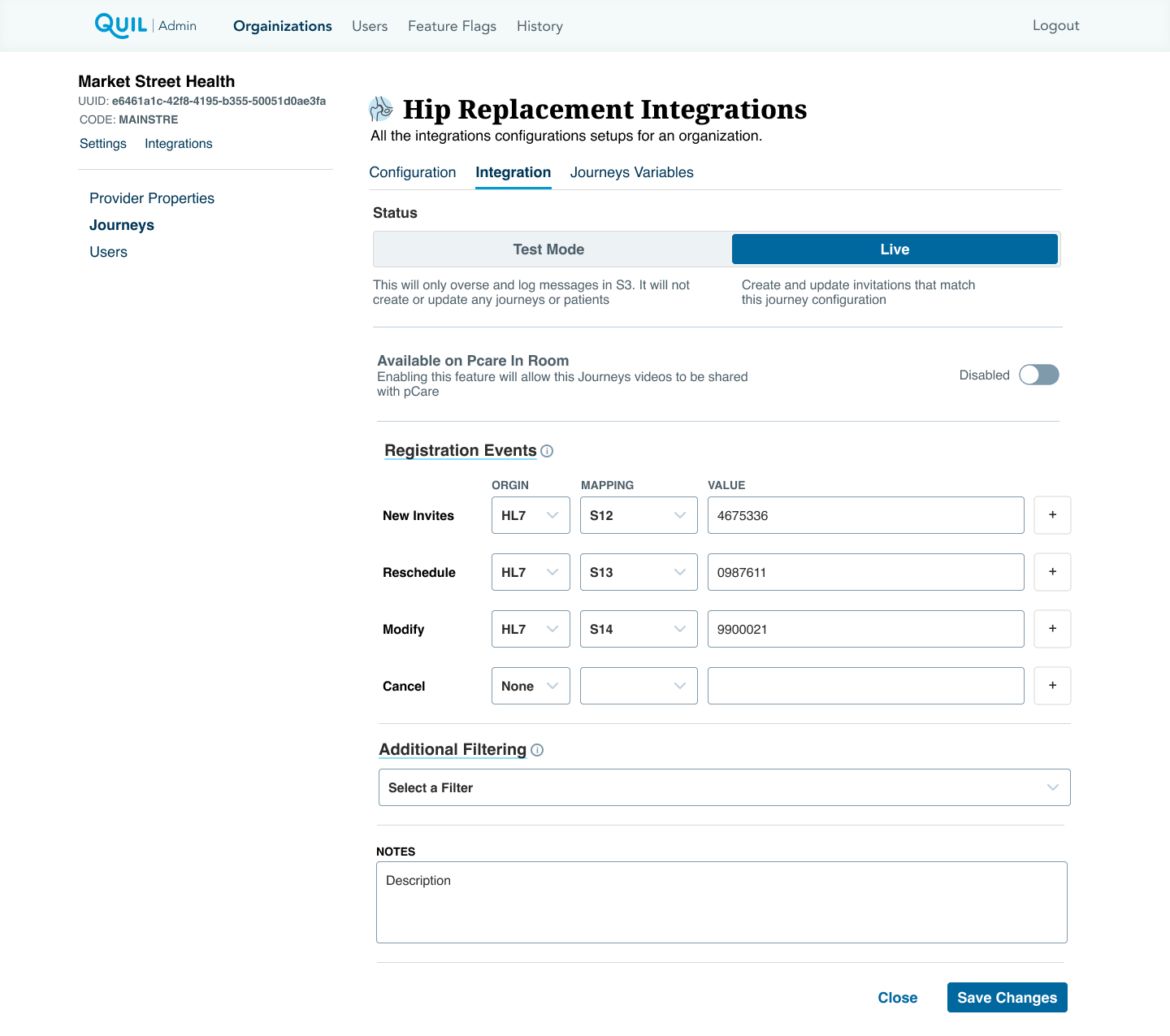Click the Quil Admin logo
1170x1036 pixels.
point(145,25)
